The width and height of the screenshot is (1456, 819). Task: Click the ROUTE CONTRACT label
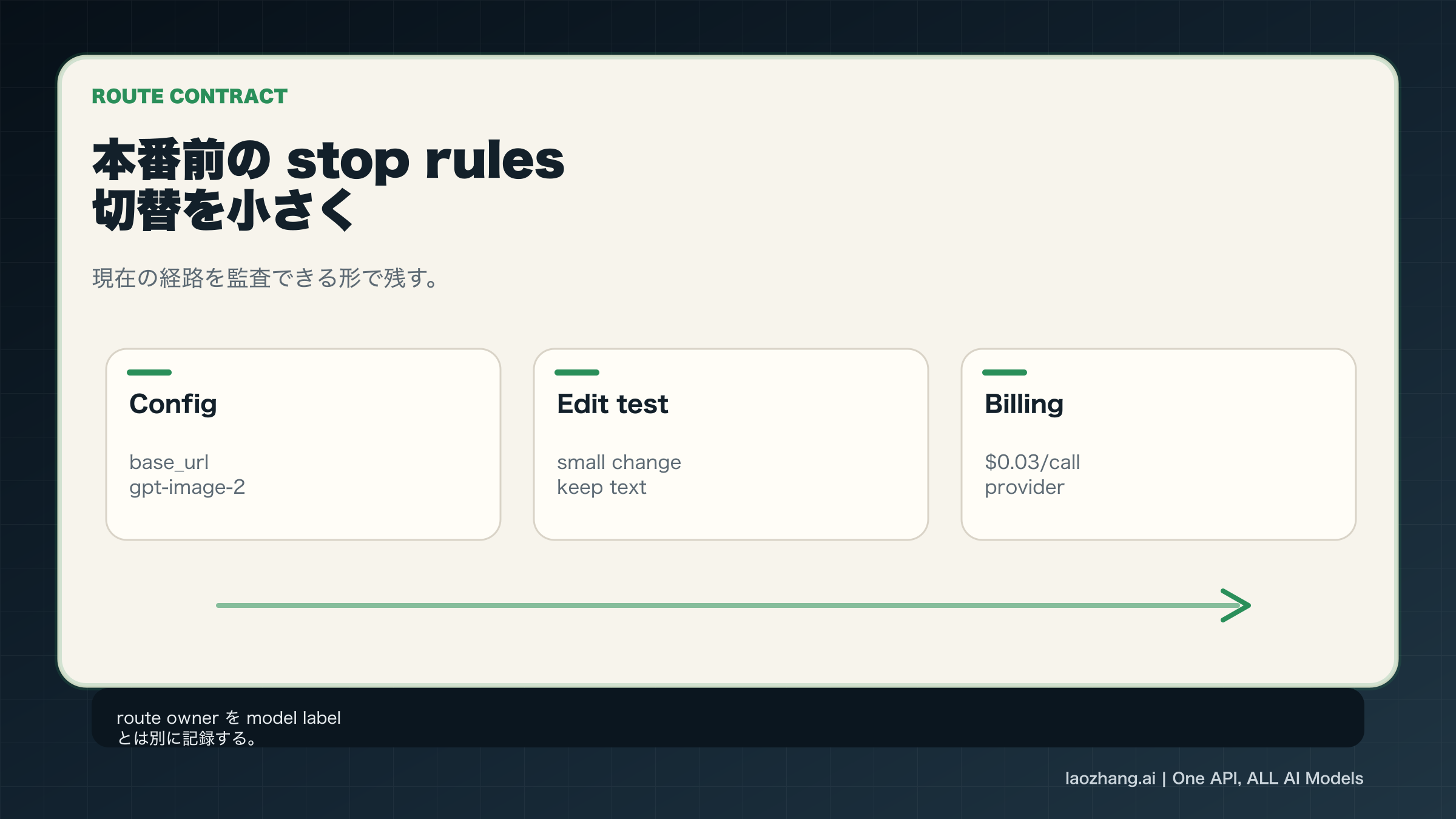[x=189, y=96]
